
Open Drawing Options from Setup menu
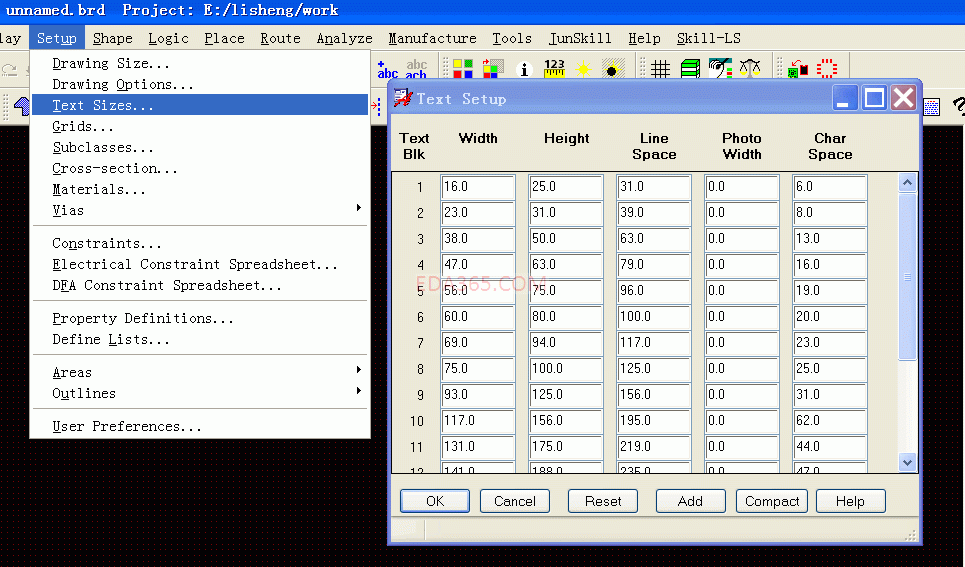click(x=123, y=84)
